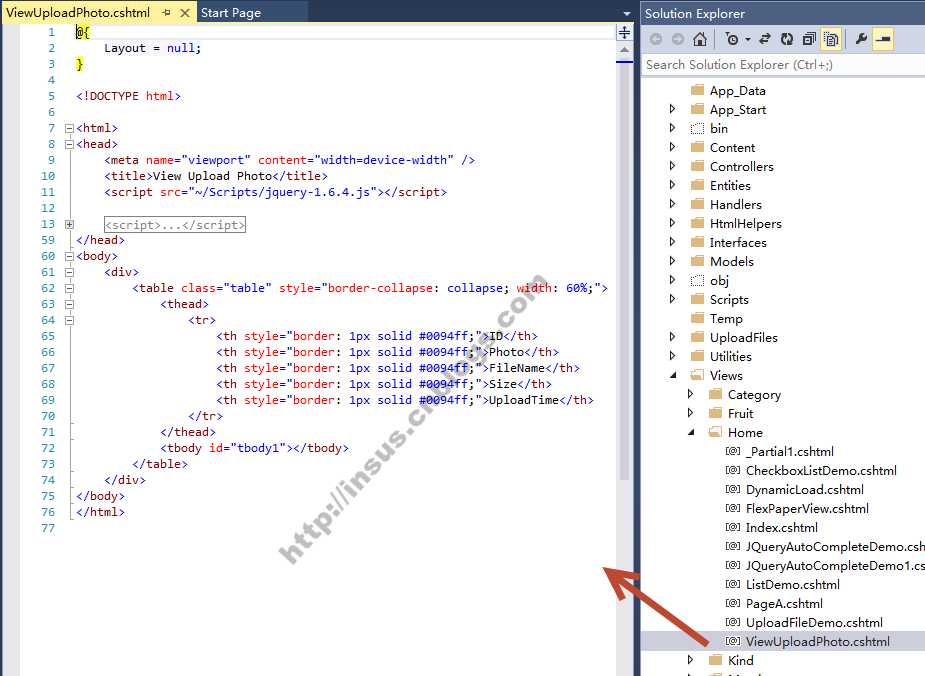Viewport: 925px width, 676px height.
Task: Open ListDemo.cshtml file
Action: (792, 585)
